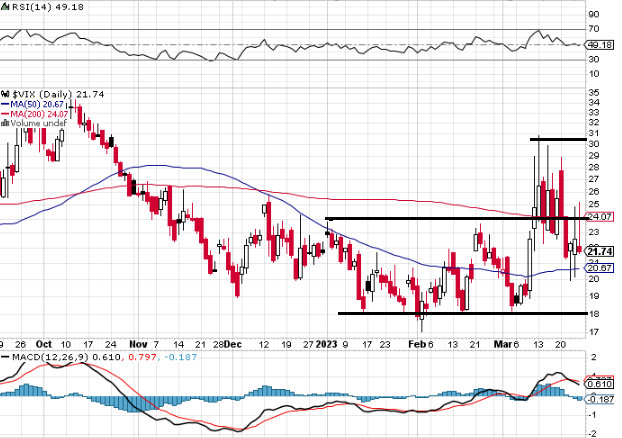Click the 0.610 MACD value tag
Screen dimensions: 622x438
coord(600,385)
